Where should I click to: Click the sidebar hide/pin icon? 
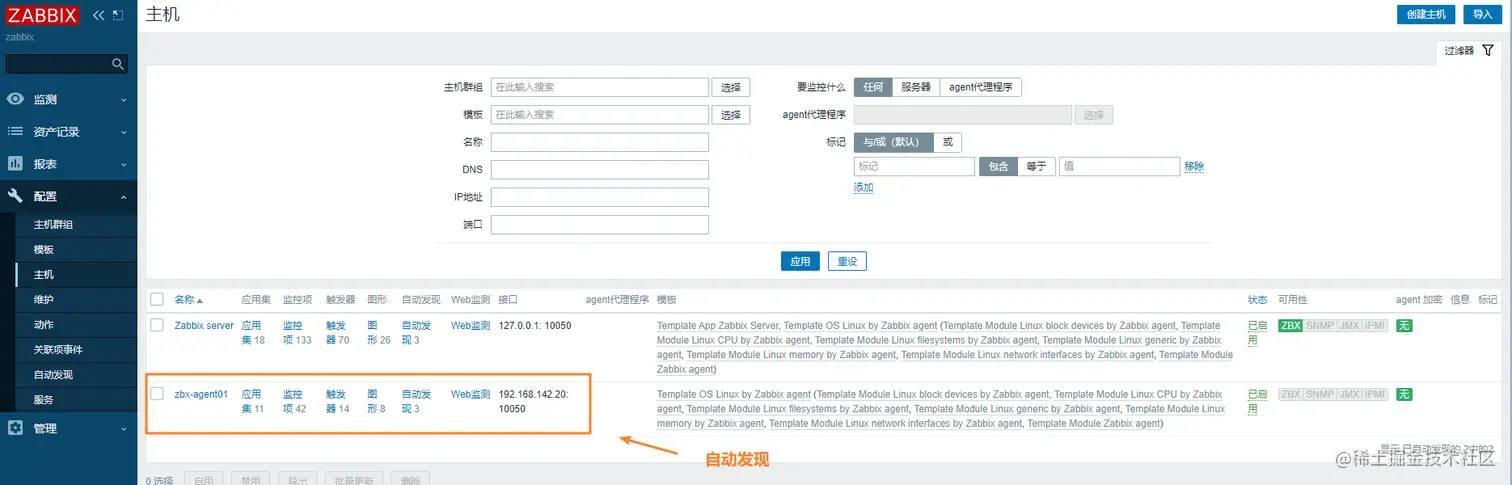pos(118,16)
